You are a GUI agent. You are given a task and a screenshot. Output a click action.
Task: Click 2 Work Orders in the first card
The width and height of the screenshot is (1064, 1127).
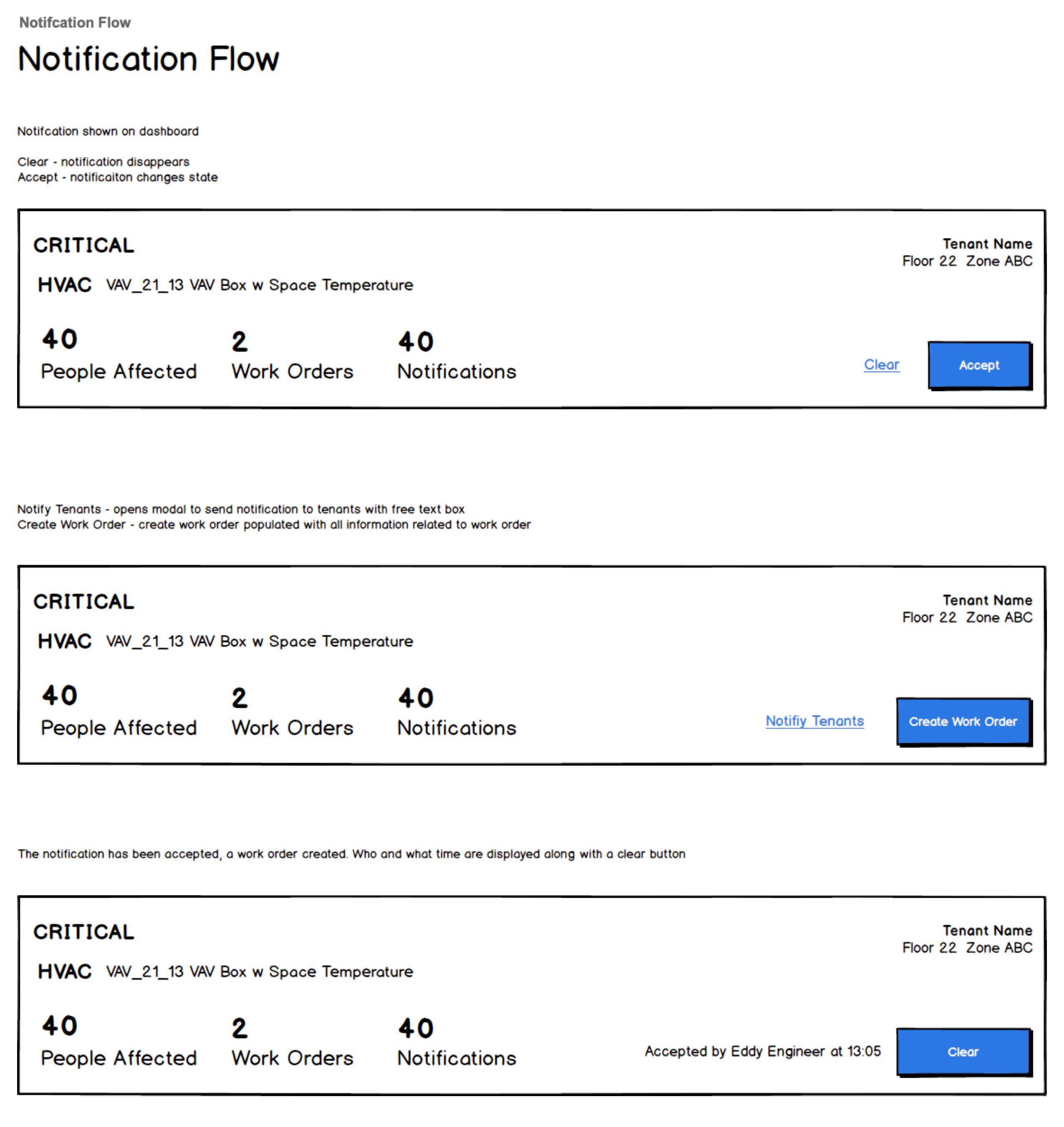tap(292, 356)
